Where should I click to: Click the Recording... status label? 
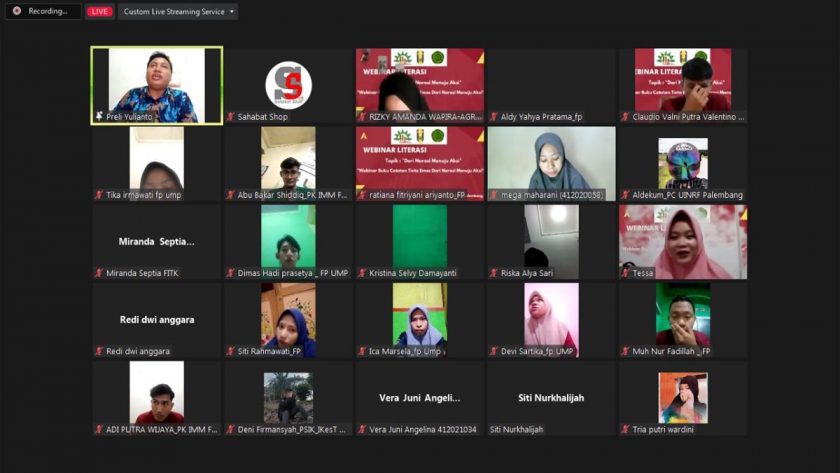point(47,11)
